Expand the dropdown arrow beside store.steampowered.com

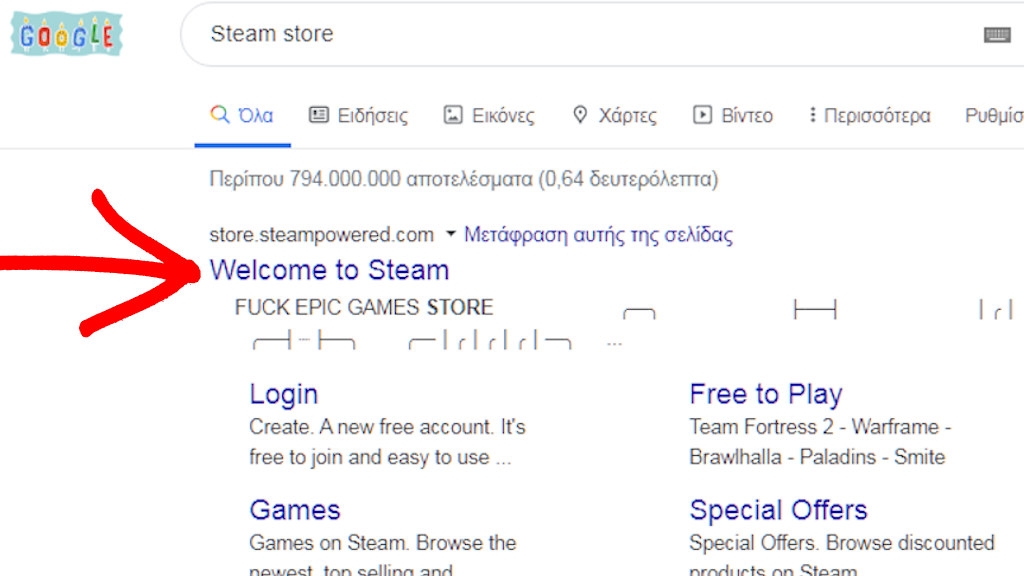pyautogui.click(x=451, y=234)
